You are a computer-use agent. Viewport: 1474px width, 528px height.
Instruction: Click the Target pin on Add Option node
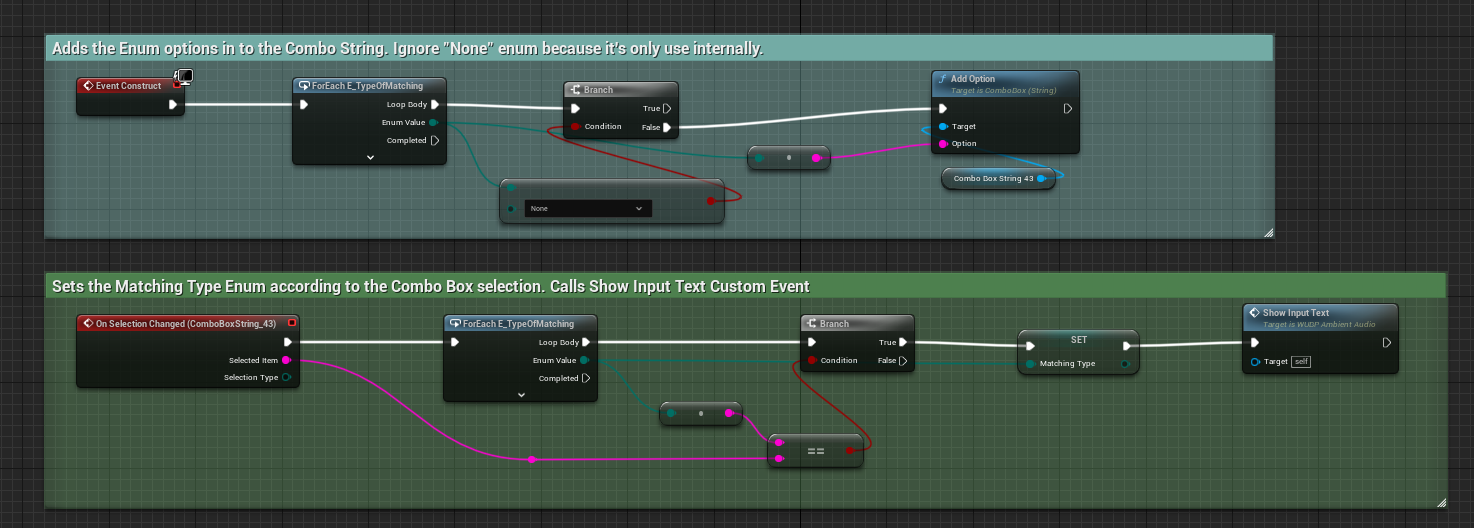942,127
